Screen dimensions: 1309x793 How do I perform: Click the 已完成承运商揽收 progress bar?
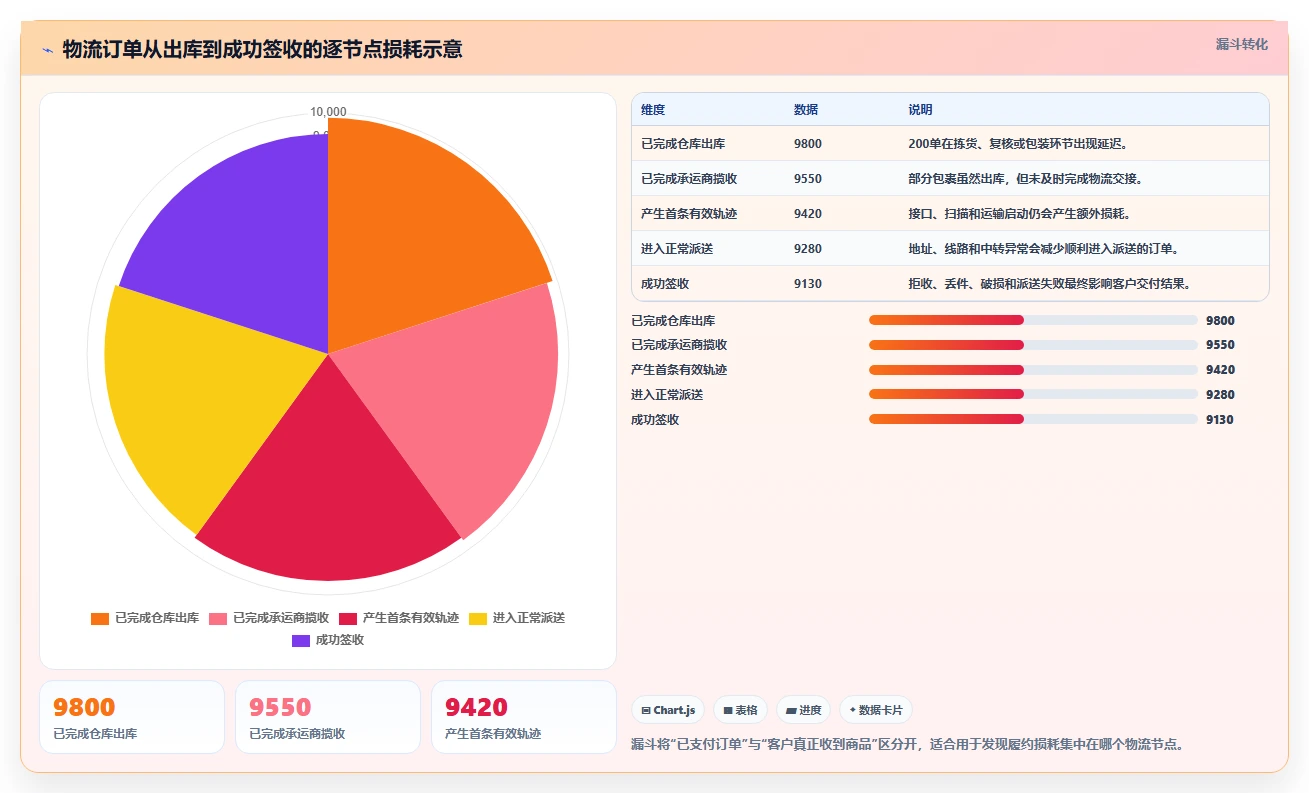click(x=1033, y=345)
